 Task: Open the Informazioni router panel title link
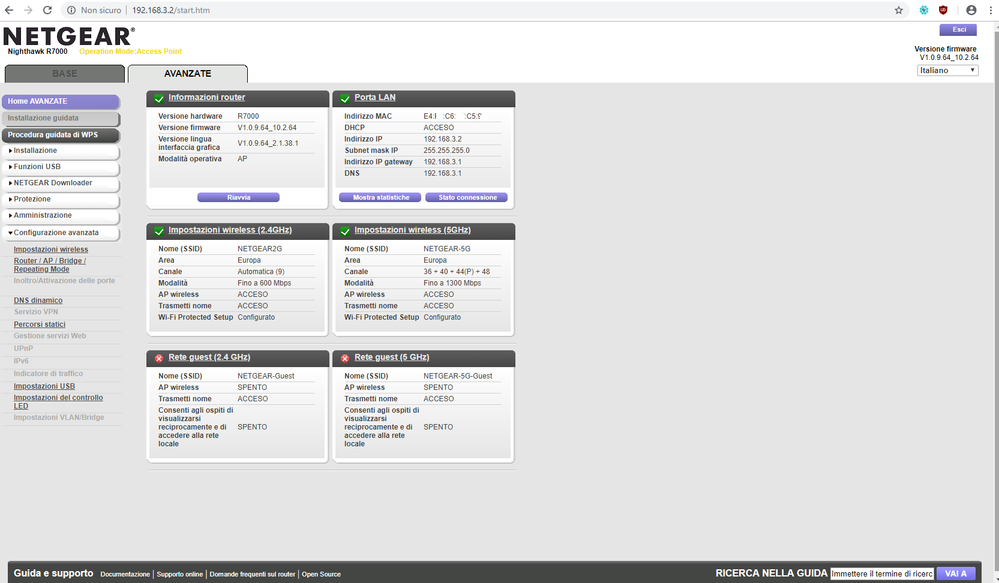click(206, 97)
